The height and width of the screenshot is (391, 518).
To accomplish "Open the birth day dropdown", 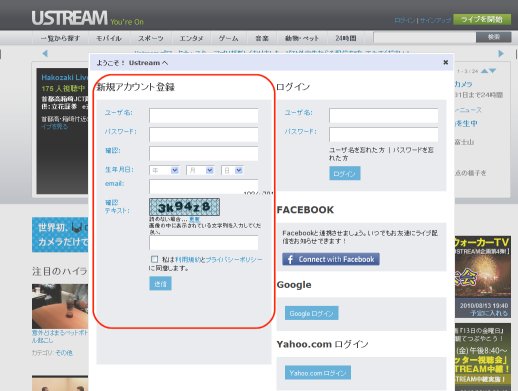I will click(232, 170).
